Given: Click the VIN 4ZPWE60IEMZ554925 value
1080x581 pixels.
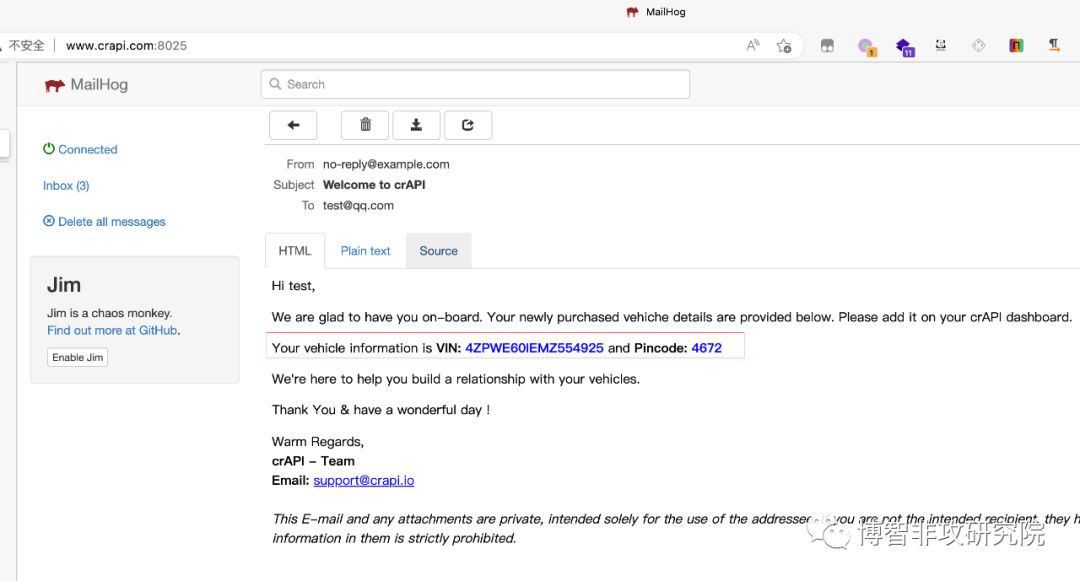Looking at the screenshot, I should [534, 348].
